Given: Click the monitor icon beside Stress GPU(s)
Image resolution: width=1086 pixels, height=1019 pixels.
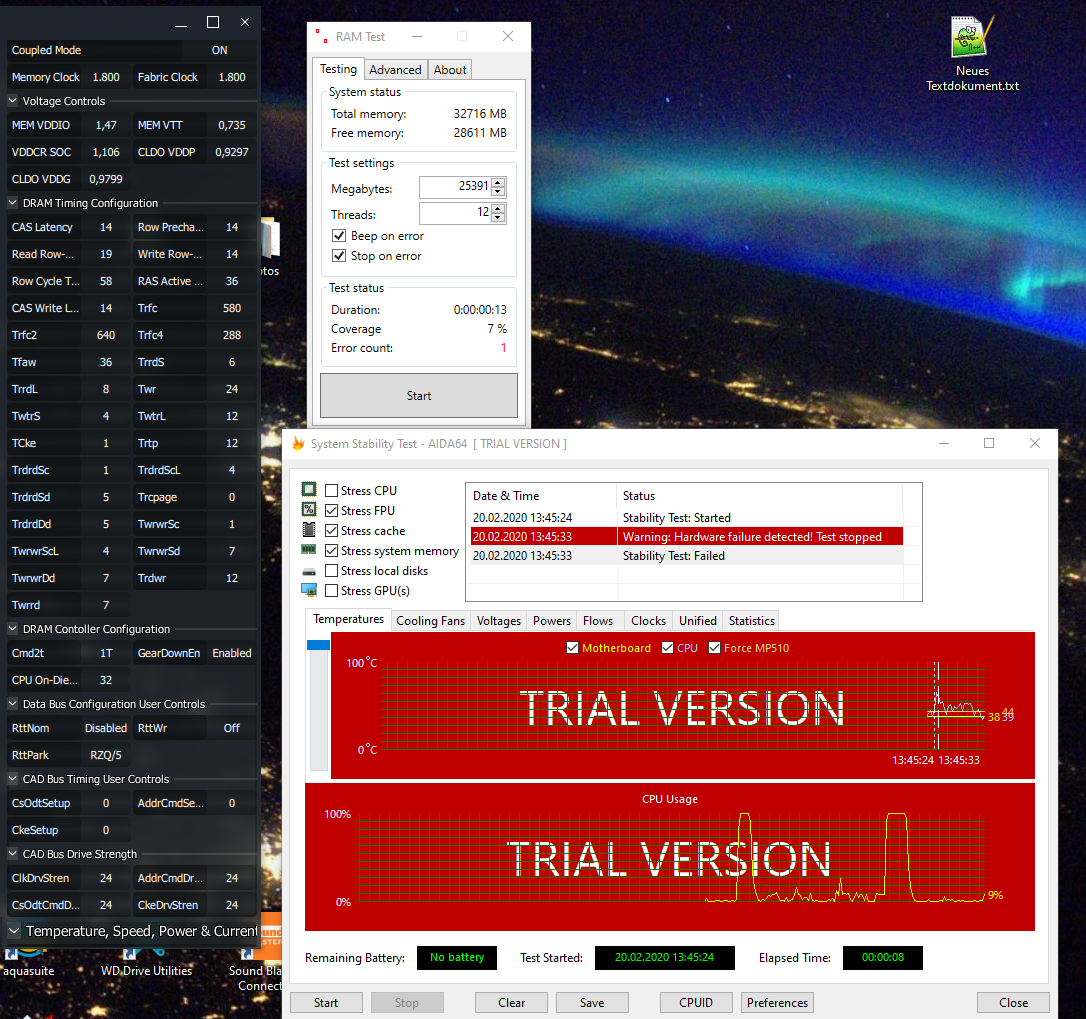Looking at the screenshot, I should pos(309,590).
